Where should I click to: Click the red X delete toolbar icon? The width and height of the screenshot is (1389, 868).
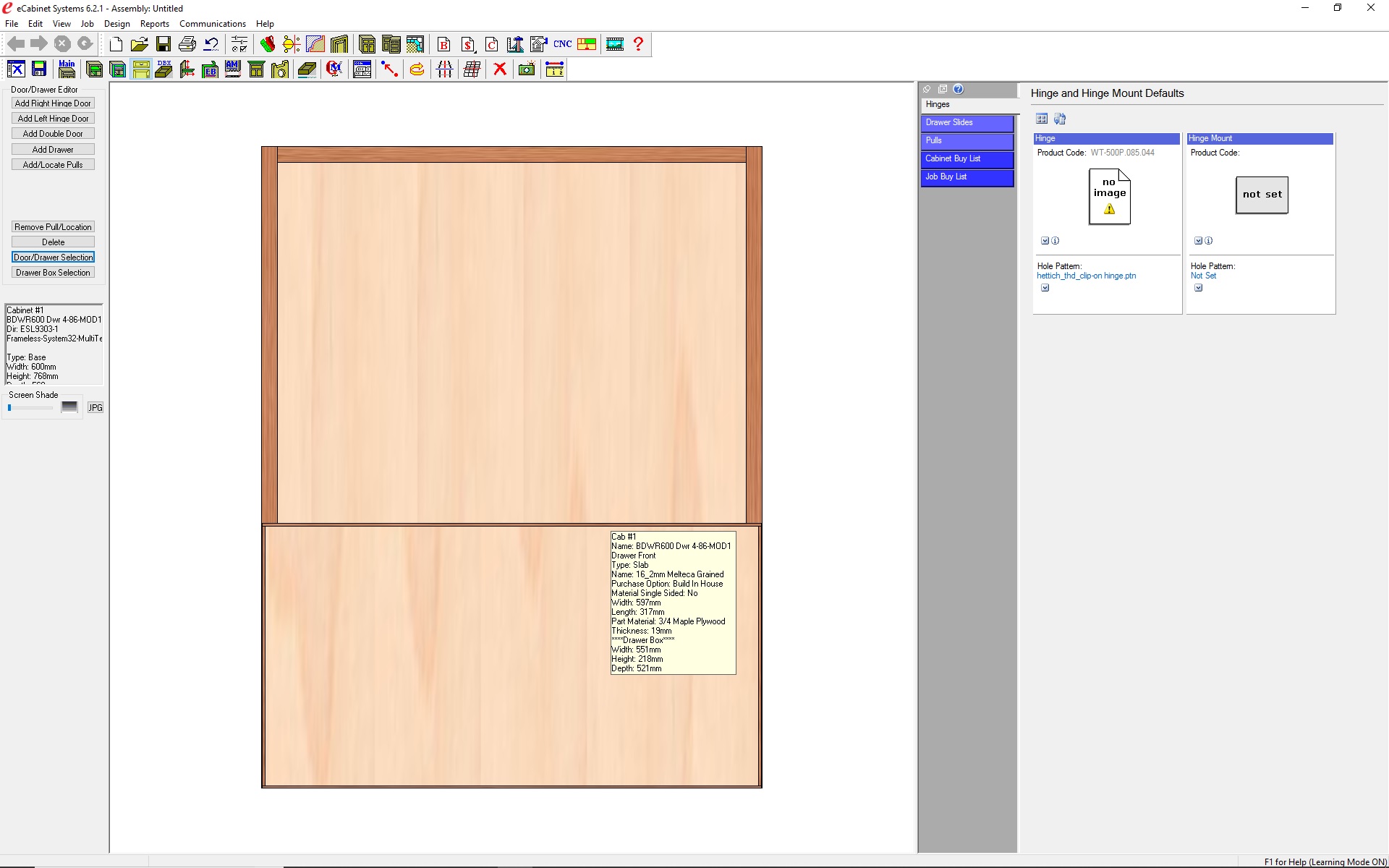point(499,69)
